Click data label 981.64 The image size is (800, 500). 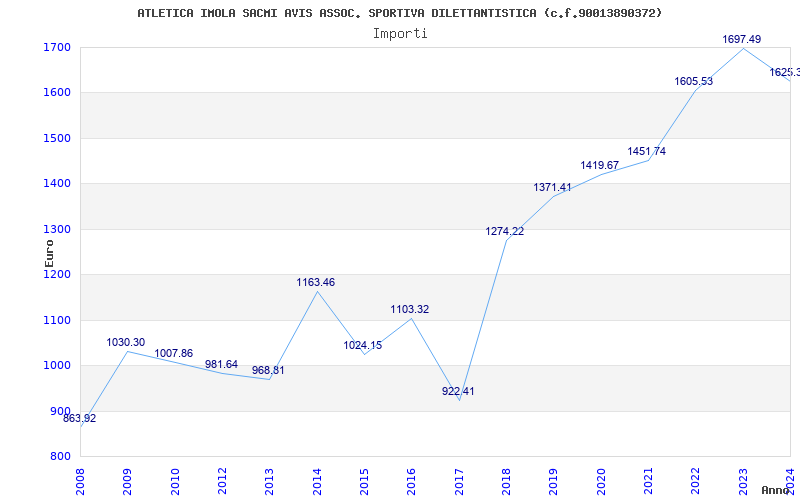pos(221,364)
